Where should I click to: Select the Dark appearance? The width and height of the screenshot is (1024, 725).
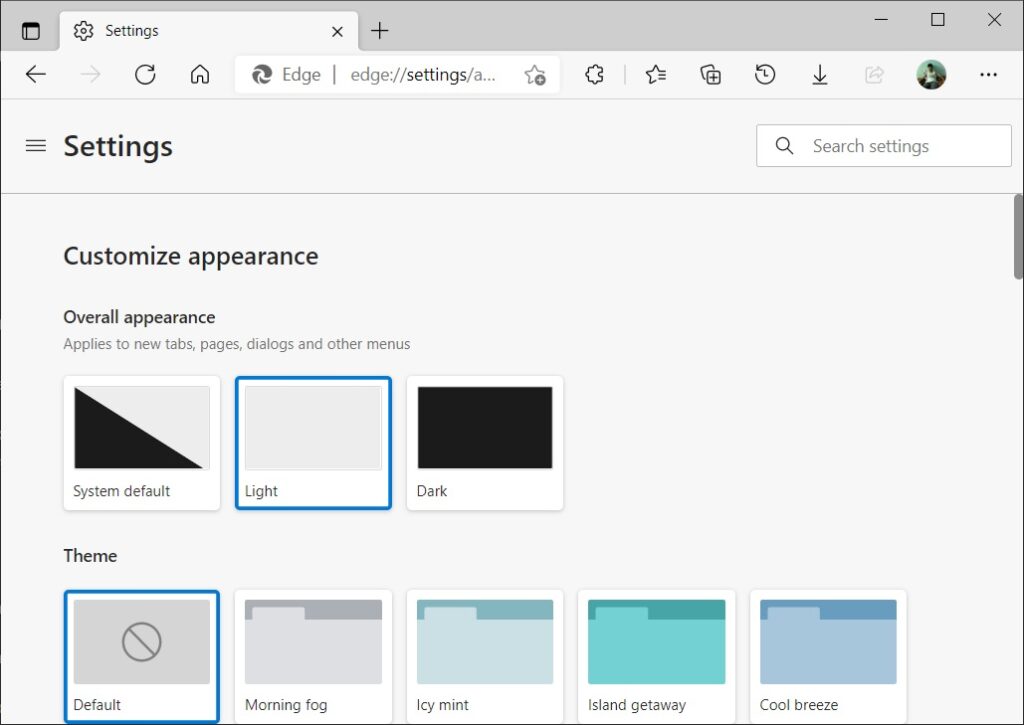pos(484,443)
